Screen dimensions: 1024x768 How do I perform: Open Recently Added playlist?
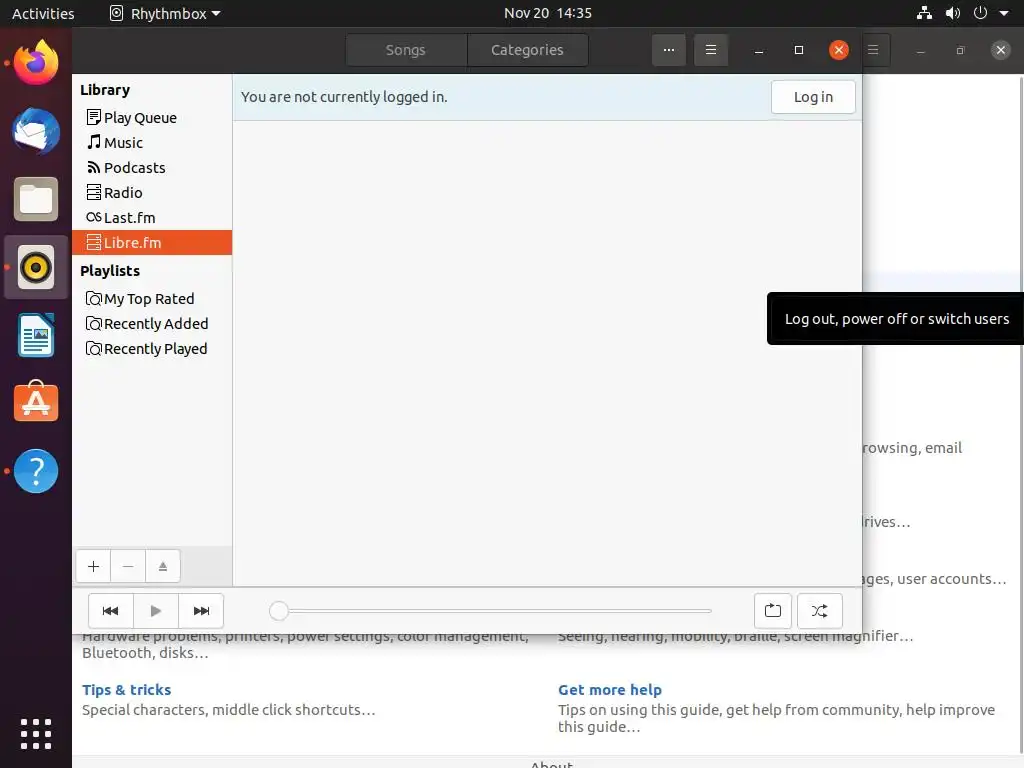[x=152, y=324]
